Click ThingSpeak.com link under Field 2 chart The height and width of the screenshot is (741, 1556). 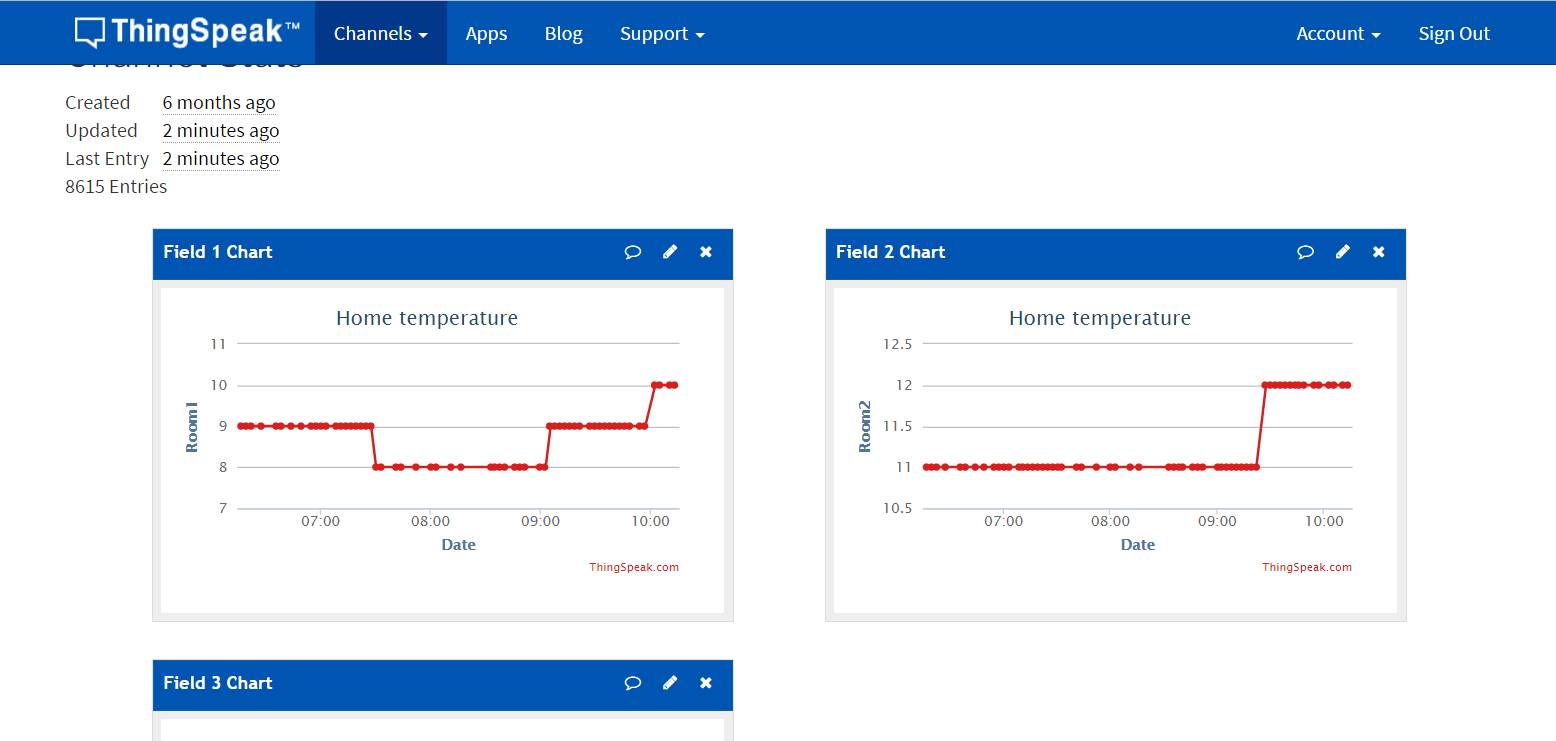pyautogui.click(x=1306, y=567)
